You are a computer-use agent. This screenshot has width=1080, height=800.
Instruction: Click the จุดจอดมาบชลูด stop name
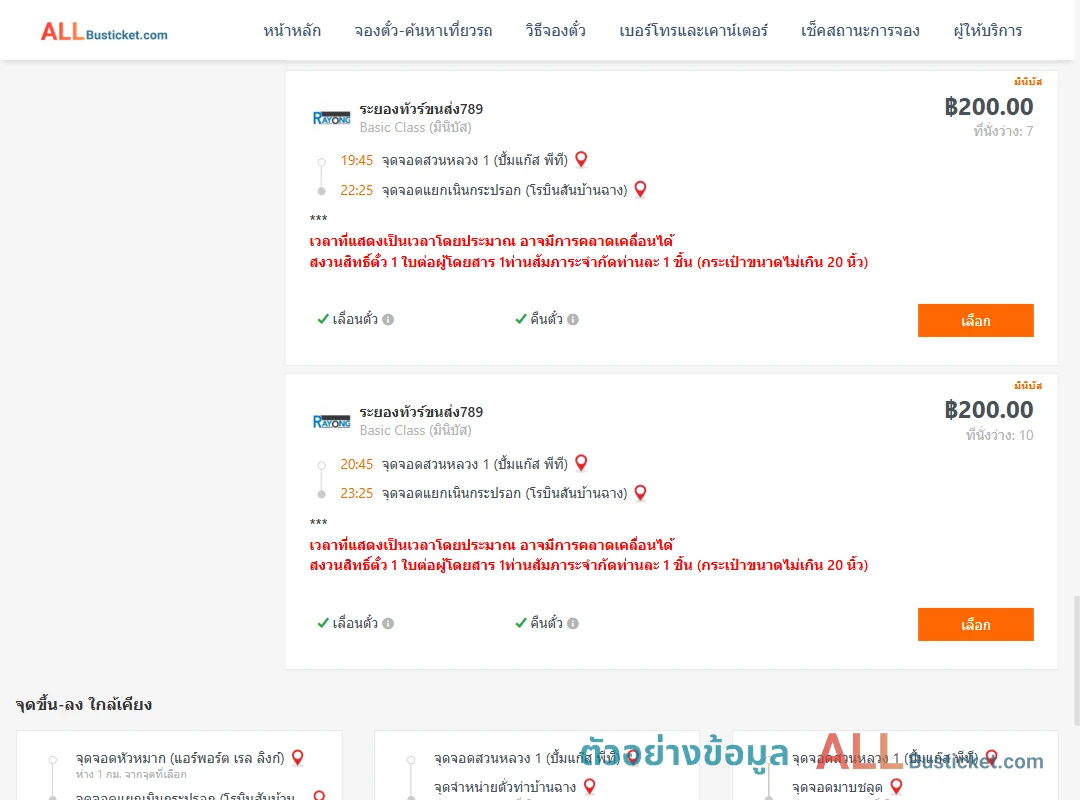[837, 787]
